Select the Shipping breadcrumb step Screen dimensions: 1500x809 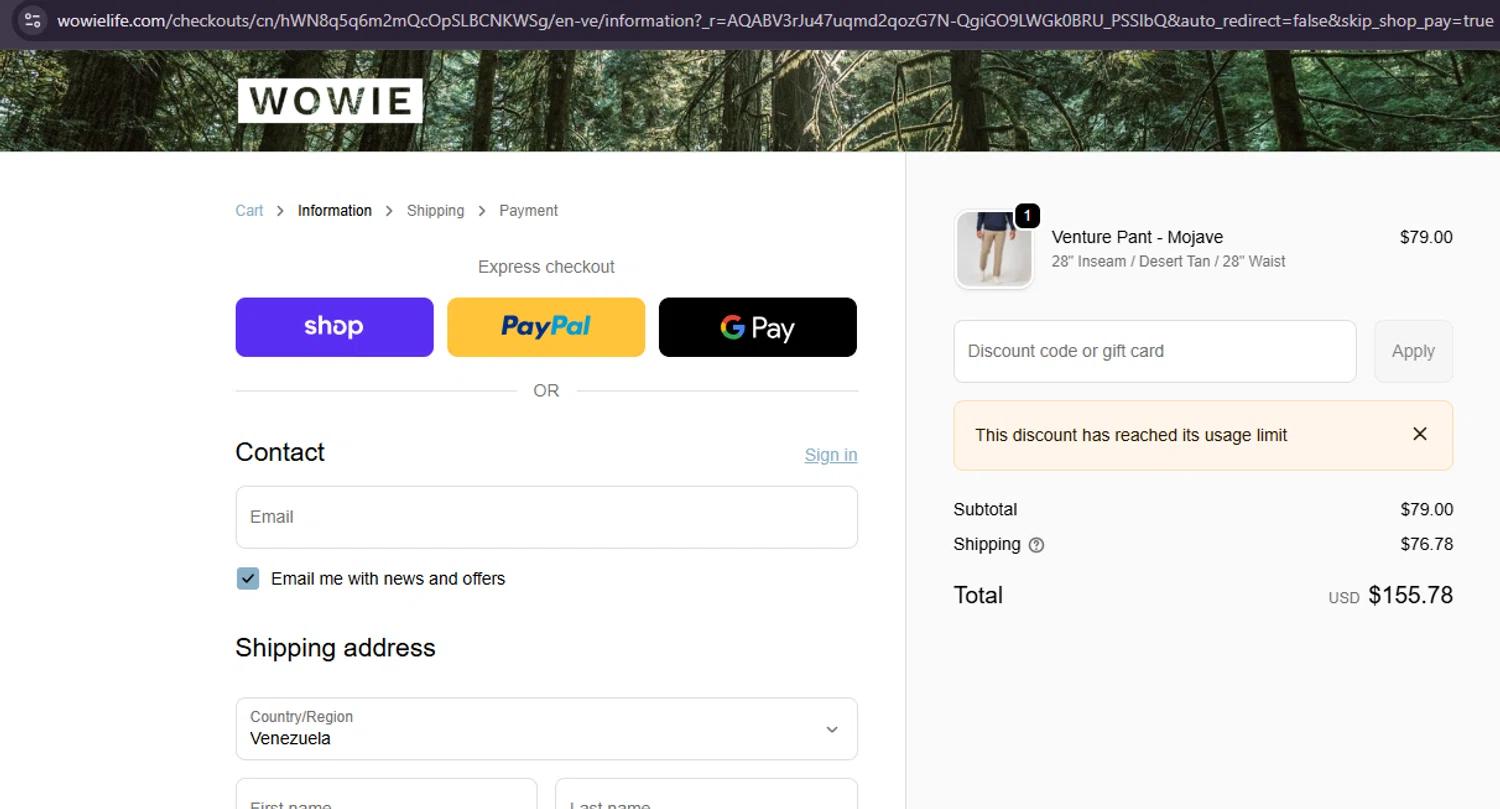(x=435, y=211)
